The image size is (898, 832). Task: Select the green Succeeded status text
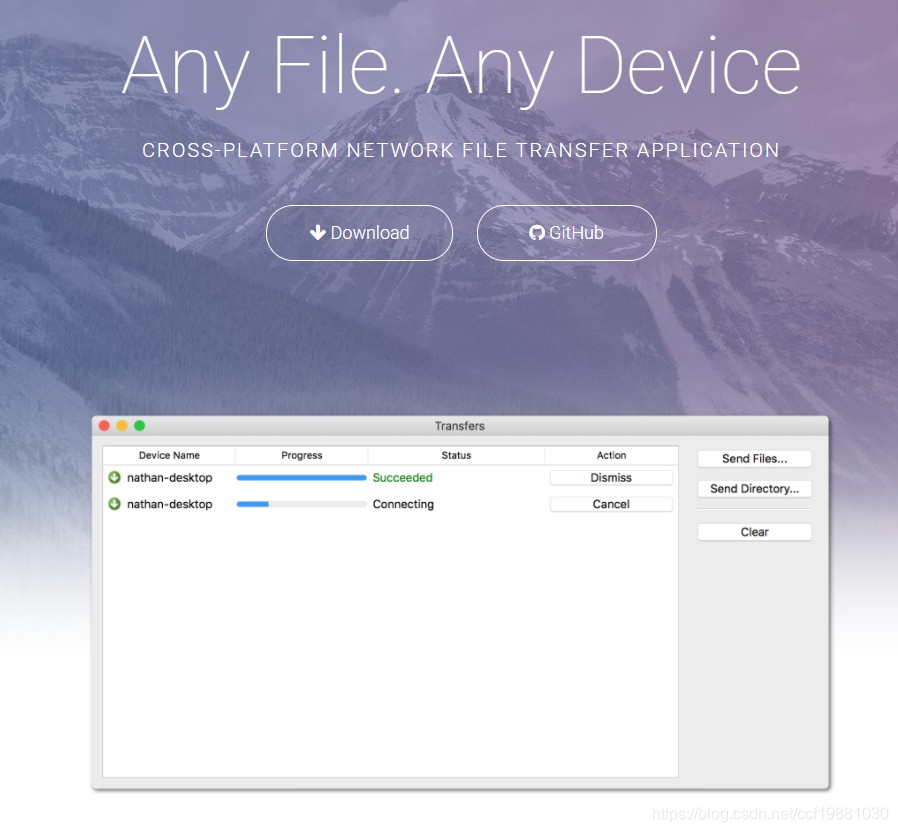(x=403, y=478)
